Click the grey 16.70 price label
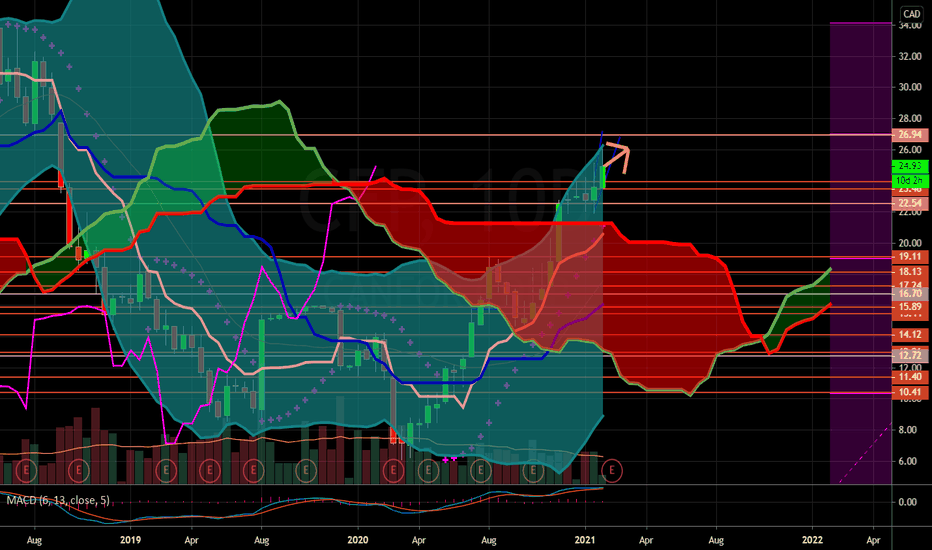Viewport: 932px width, 550px height. click(x=909, y=294)
